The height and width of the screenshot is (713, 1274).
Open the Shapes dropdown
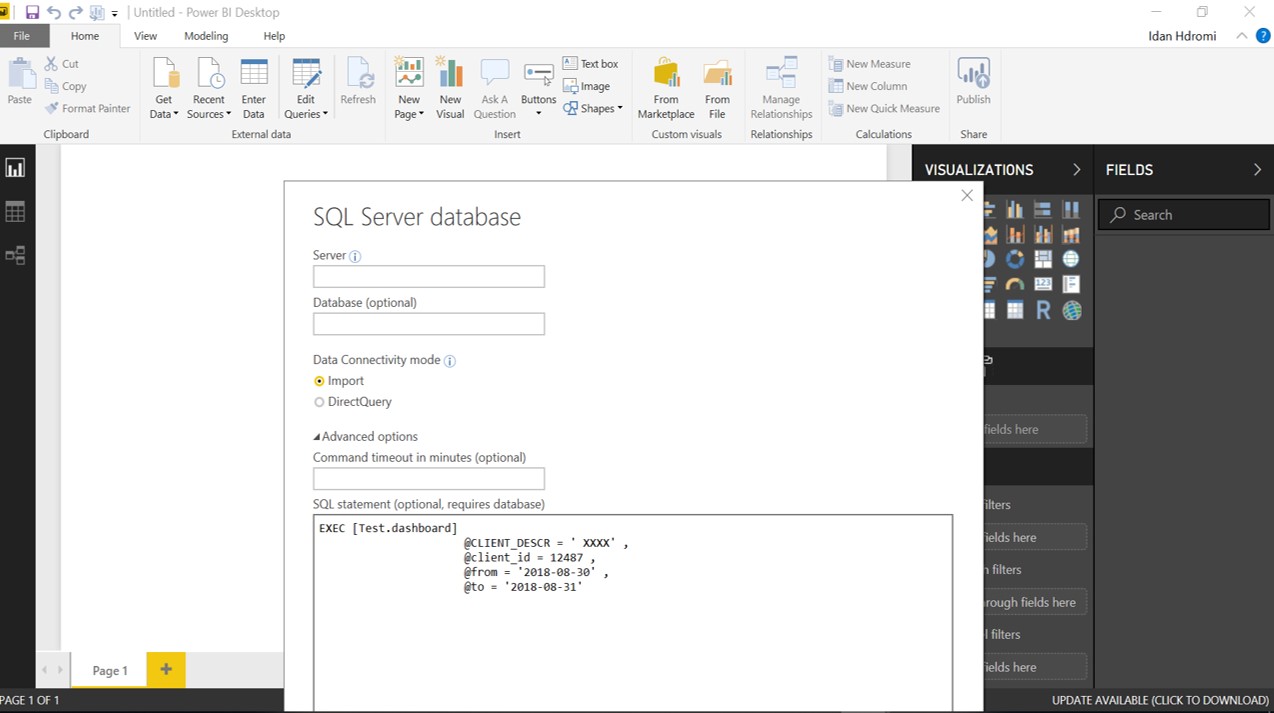pyautogui.click(x=593, y=108)
